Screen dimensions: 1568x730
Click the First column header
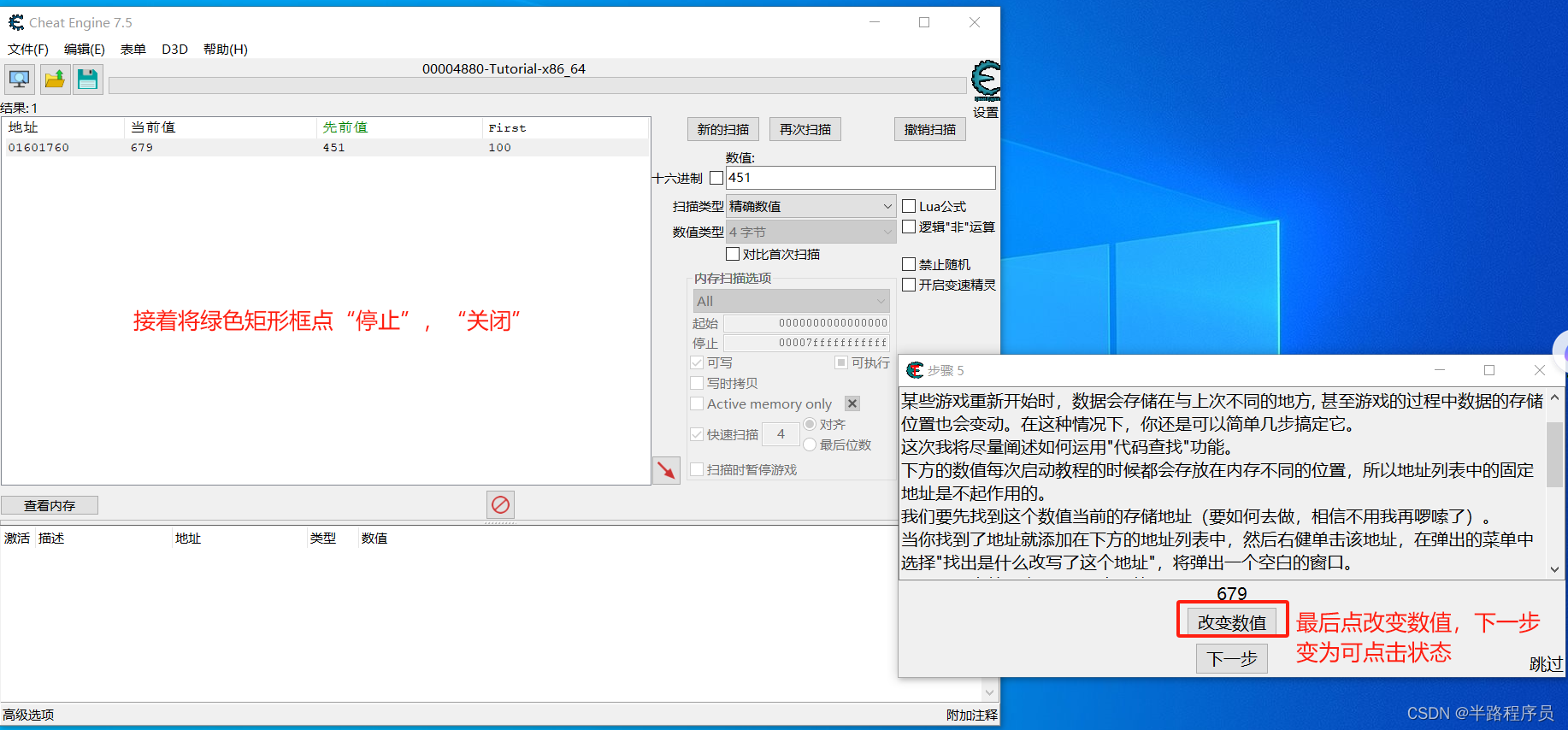[565, 127]
